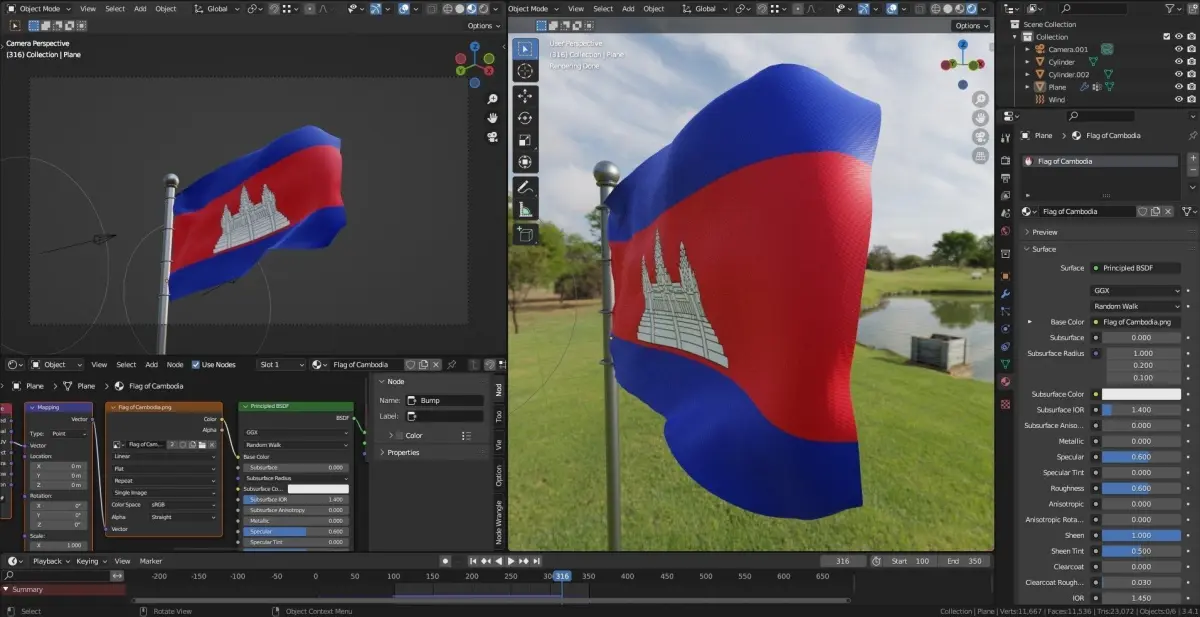Select the Rotate tool in right viewport
The height and width of the screenshot is (617, 1200).
coord(525,118)
